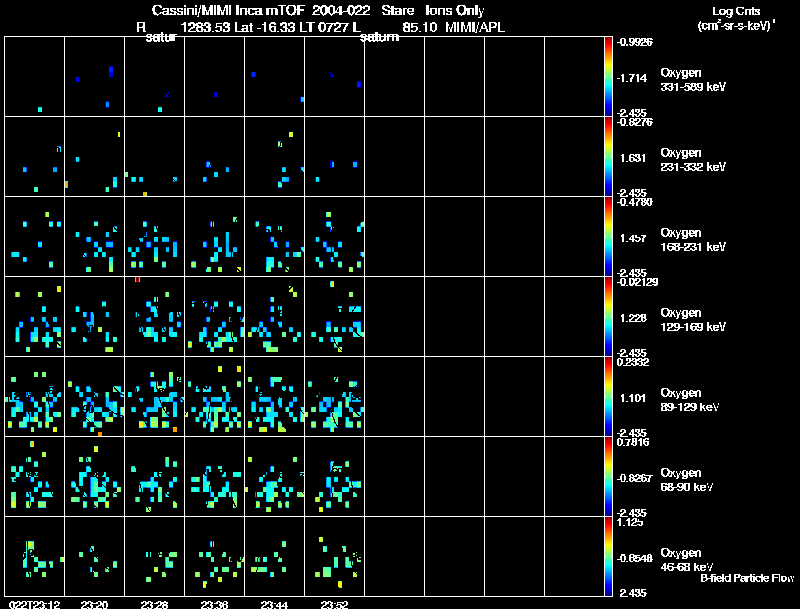This screenshot has height=609, width=800.
Task: Select the 'Cassini/MIMI Inca mTOF' title text
Action: click(228, 10)
